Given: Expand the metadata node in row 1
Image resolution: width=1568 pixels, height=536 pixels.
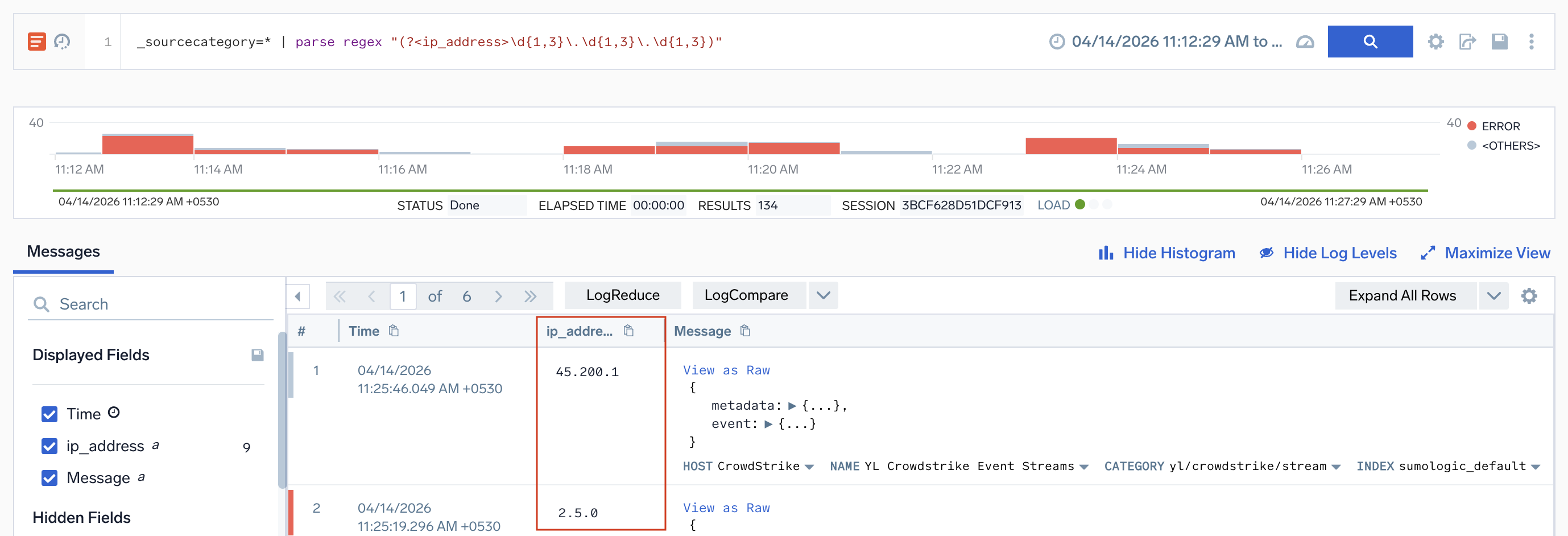Looking at the screenshot, I should [792, 406].
